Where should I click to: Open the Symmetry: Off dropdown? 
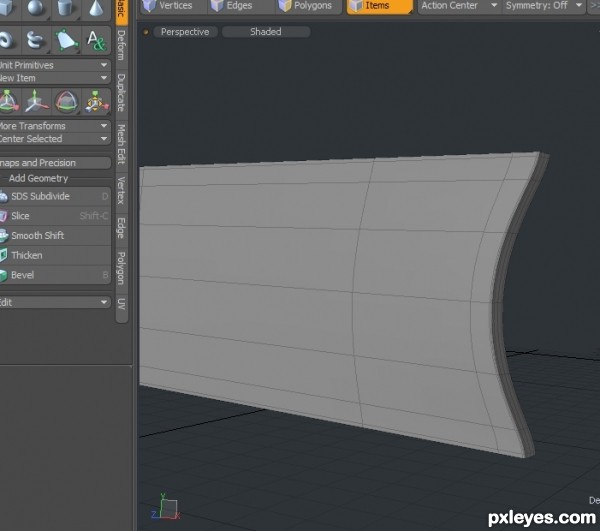click(x=543, y=6)
